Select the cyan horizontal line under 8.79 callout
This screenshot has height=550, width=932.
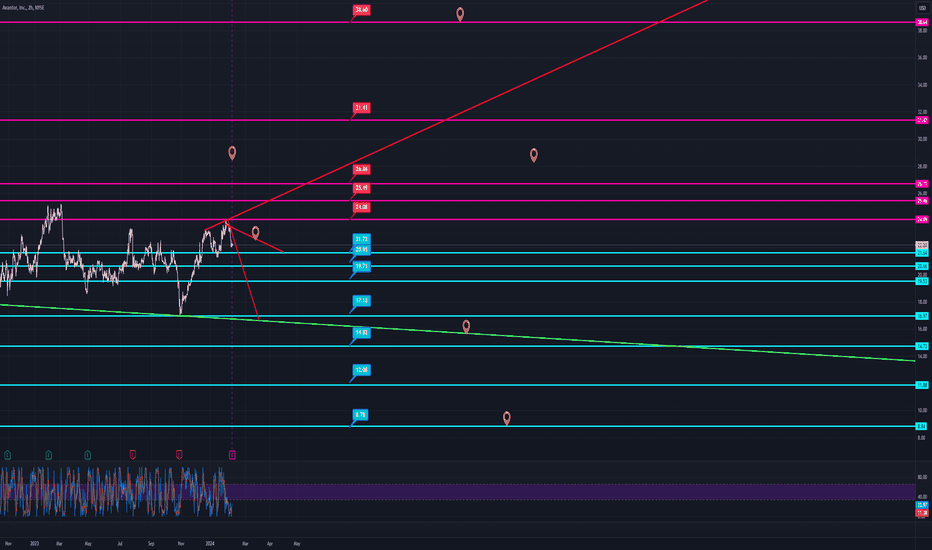458,426
